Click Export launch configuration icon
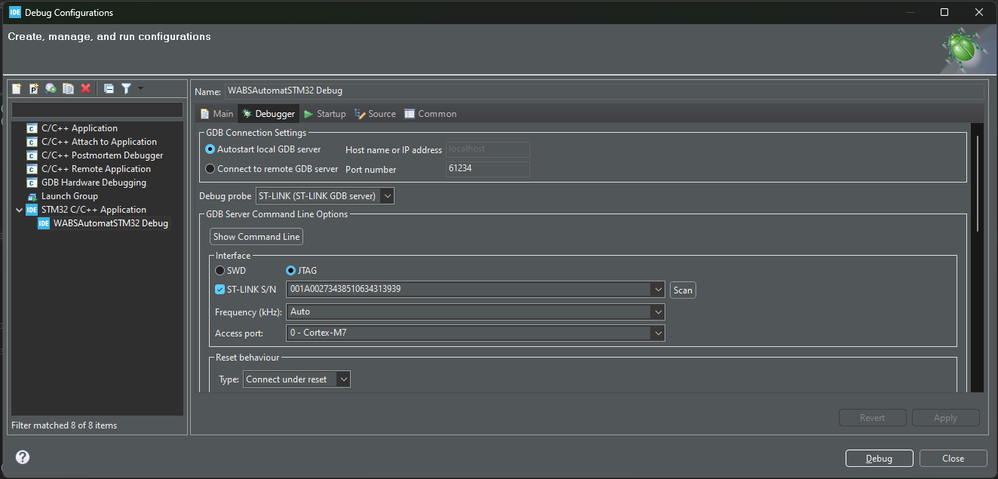This screenshot has height=479, width=998. point(51,89)
